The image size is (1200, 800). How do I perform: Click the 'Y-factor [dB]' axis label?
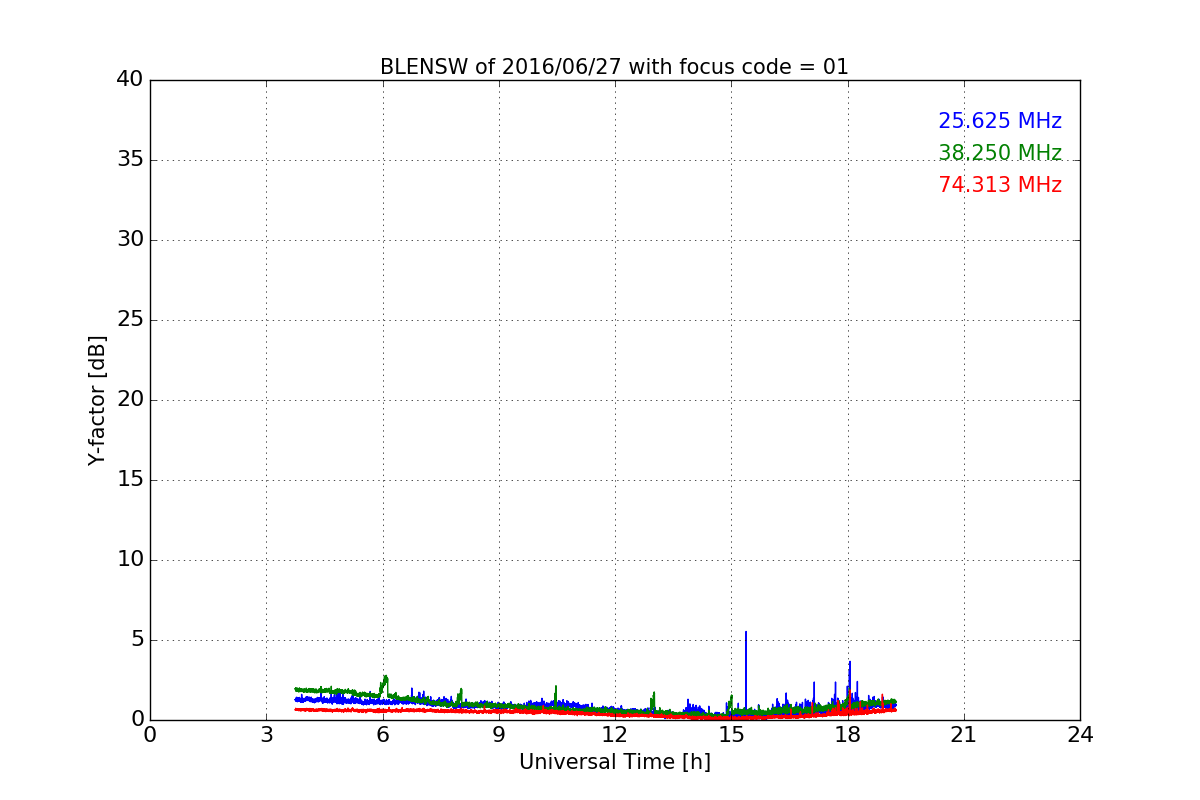(x=97, y=400)
